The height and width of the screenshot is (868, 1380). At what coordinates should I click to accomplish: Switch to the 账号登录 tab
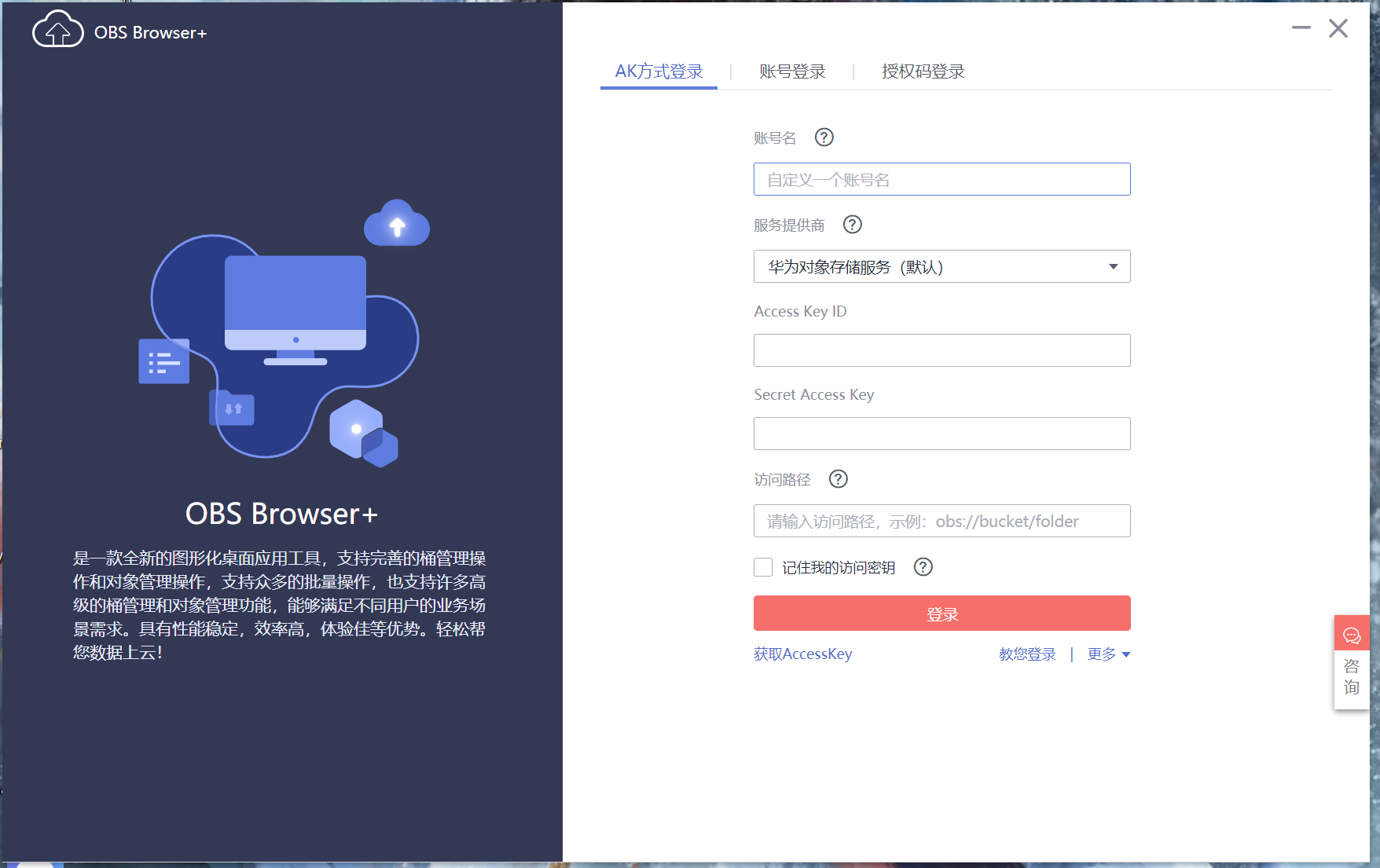792,71
